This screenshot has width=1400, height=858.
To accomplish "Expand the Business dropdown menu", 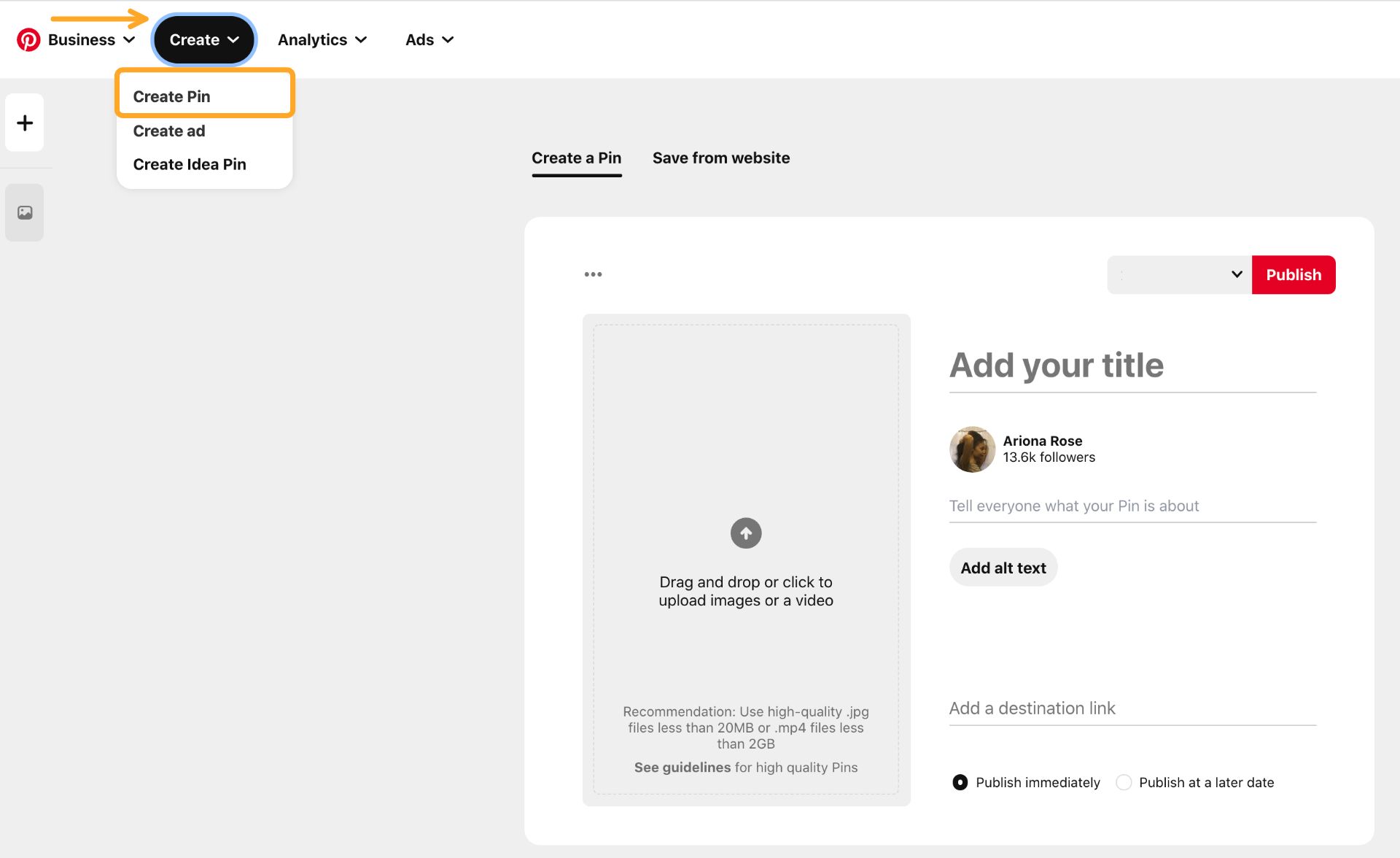I will pos(91,39).
